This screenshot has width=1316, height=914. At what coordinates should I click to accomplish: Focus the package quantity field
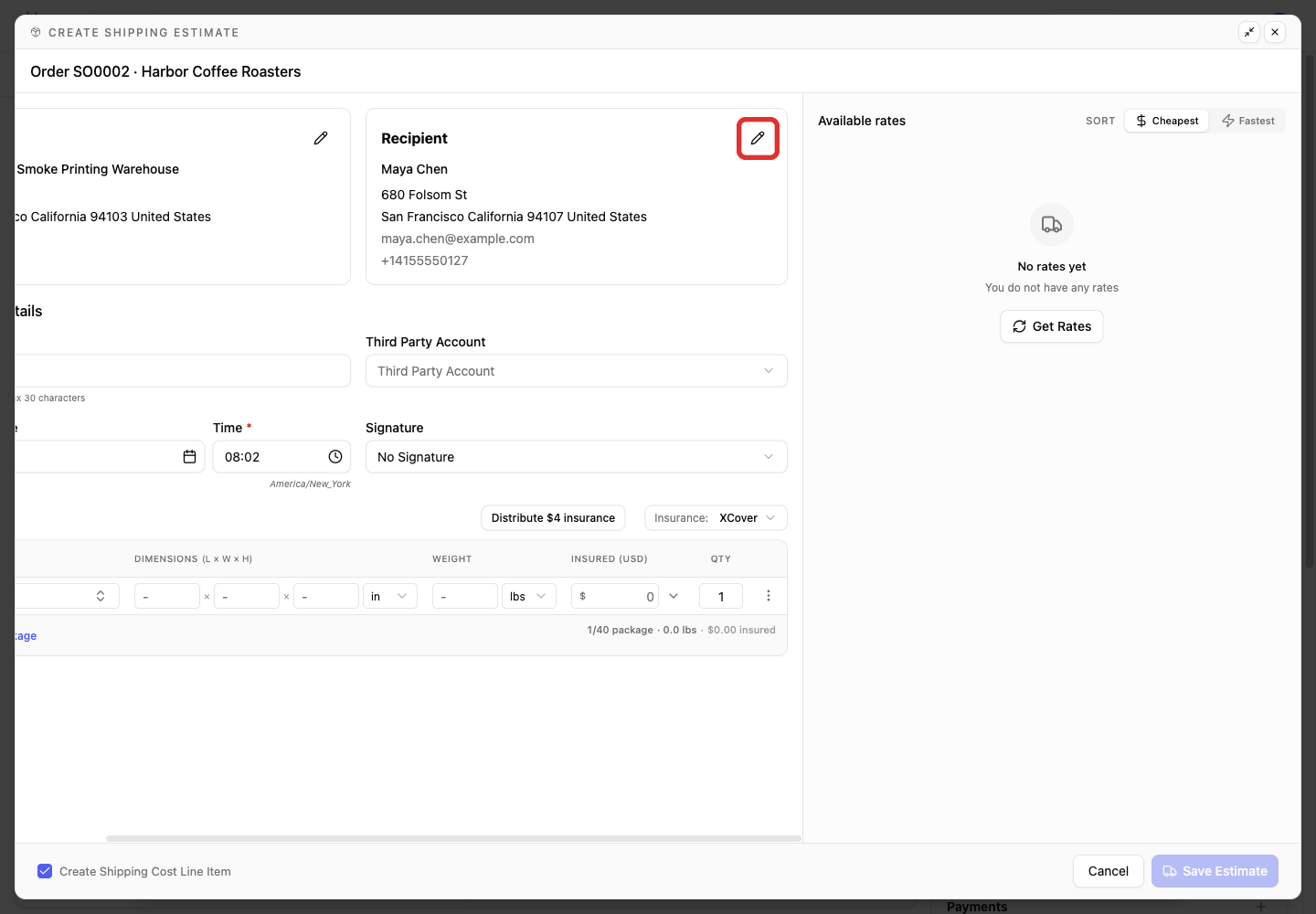721,596
